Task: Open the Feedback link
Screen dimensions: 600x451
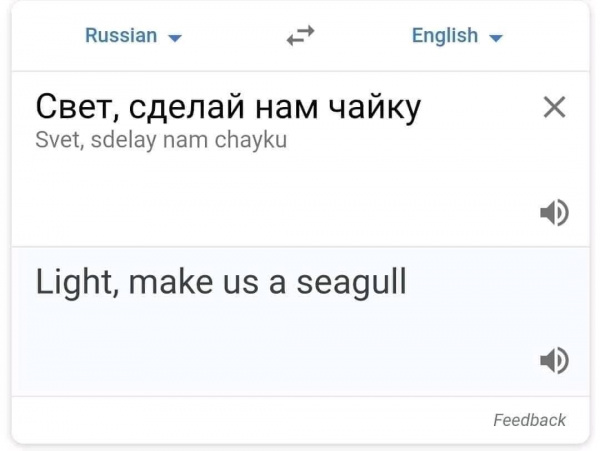Action: click(529, 420)
